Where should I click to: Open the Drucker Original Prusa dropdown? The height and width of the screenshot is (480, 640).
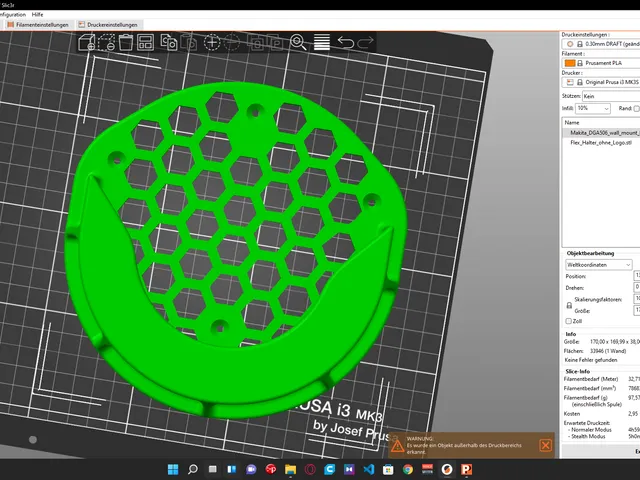pyautogui.click(x=601, y=82)
